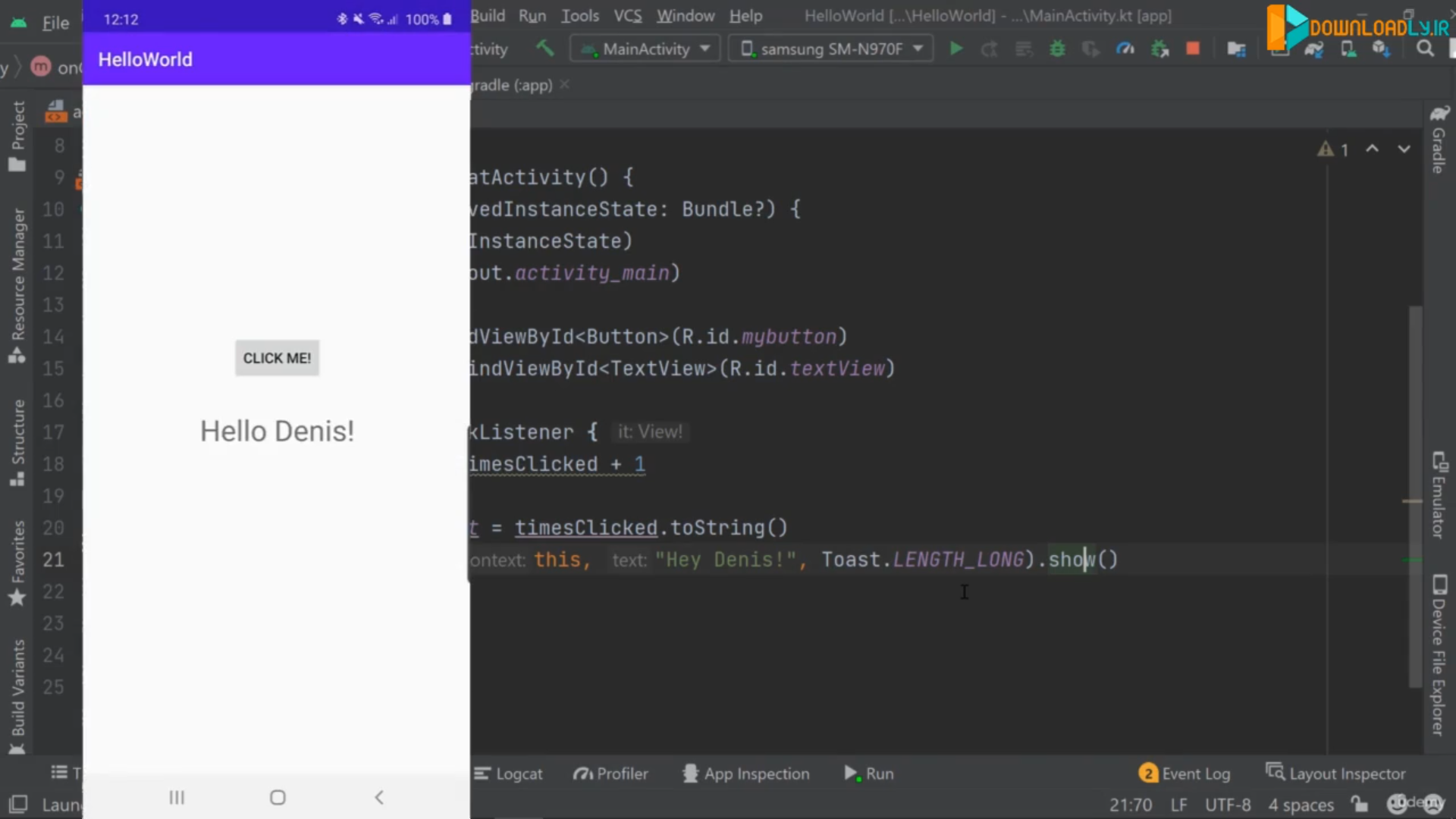This screenshot has height=819, width=1456.
Task: Open the Tools menu
Action: [x=580, y=15]
